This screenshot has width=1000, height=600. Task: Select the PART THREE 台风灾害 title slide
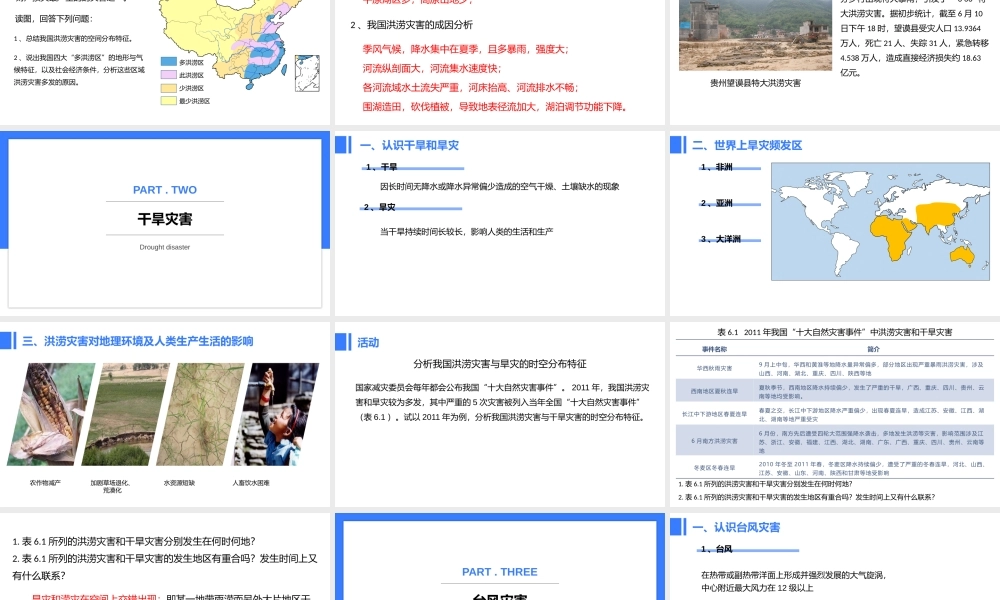click(498, 570)
